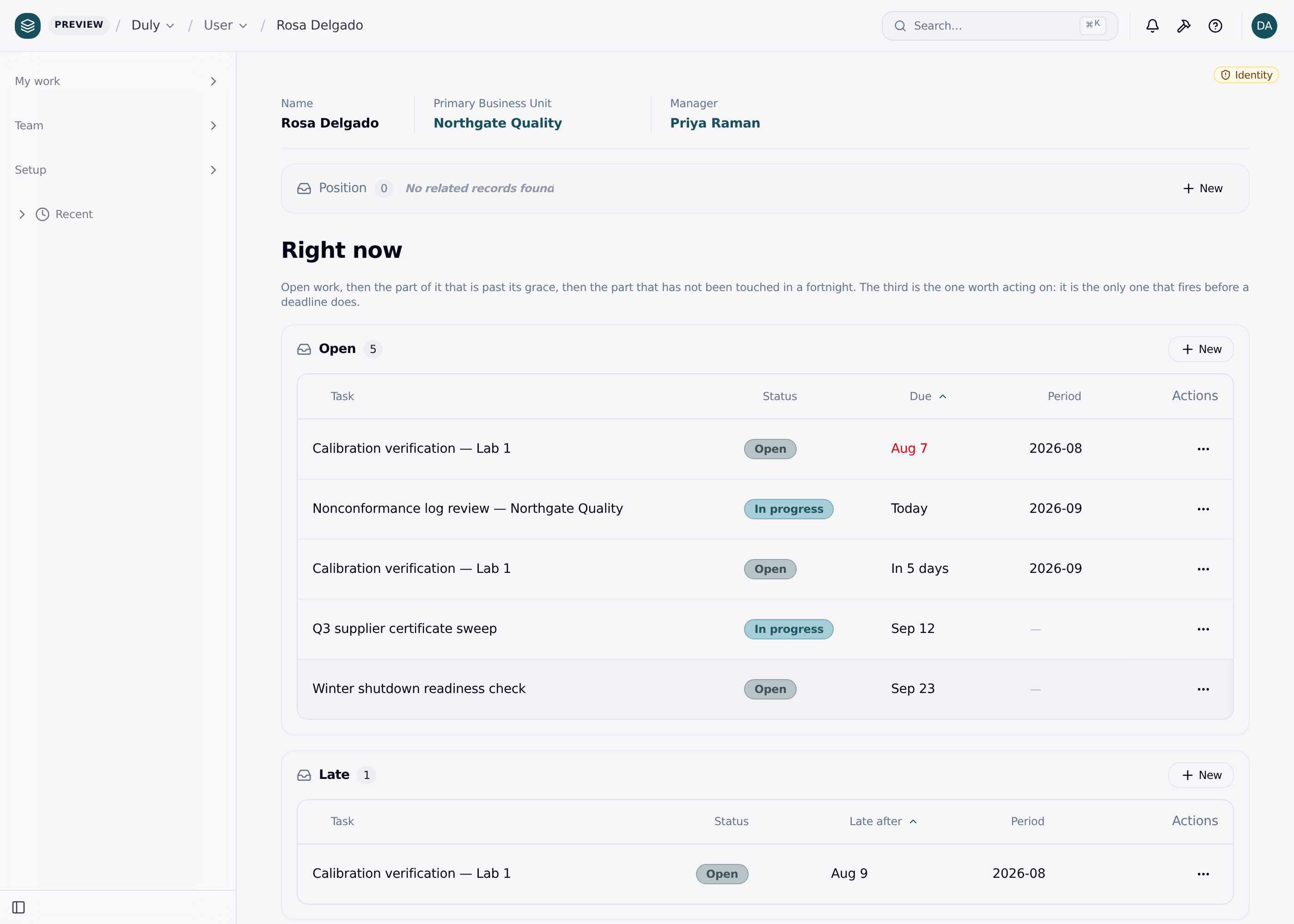Open actions menu for Winter shutdown readiness check
Screen dimensions: 1294x924
click(x=1203, y=689)
